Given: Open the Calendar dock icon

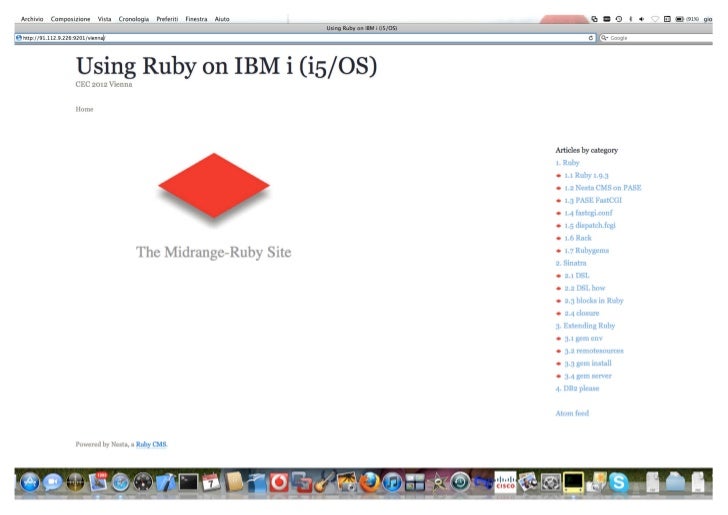Looking at the screenshot, I should click(211, 482).
